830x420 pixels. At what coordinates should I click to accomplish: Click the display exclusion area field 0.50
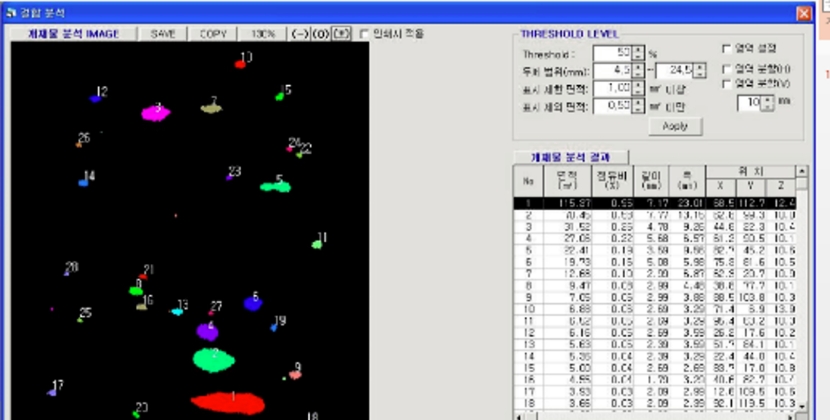point(613,106)
